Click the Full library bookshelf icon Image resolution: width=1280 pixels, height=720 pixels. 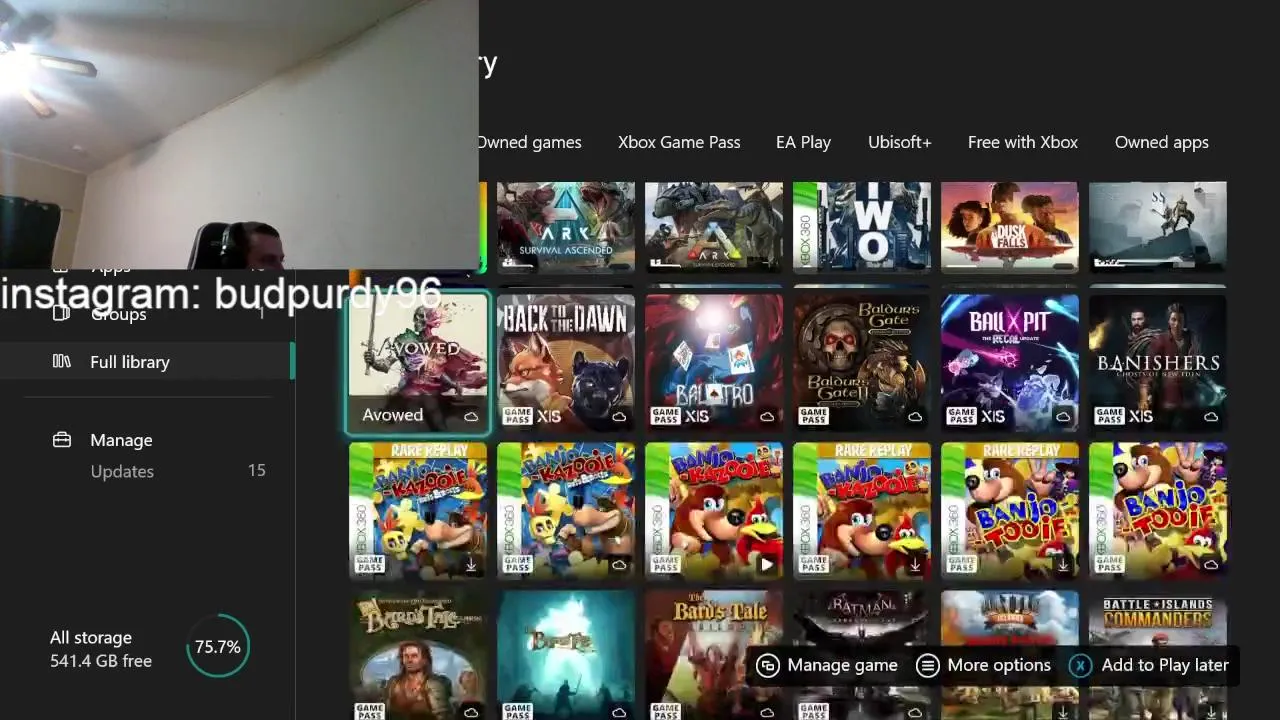pos(62,361)
